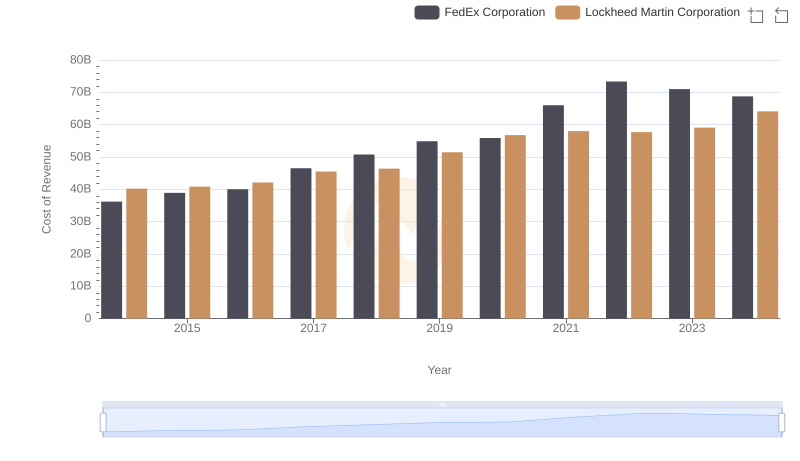Click the FedEx Corporation dark legend swatch
The width and height of the screenshot is (800, 461).
point(427,12)
